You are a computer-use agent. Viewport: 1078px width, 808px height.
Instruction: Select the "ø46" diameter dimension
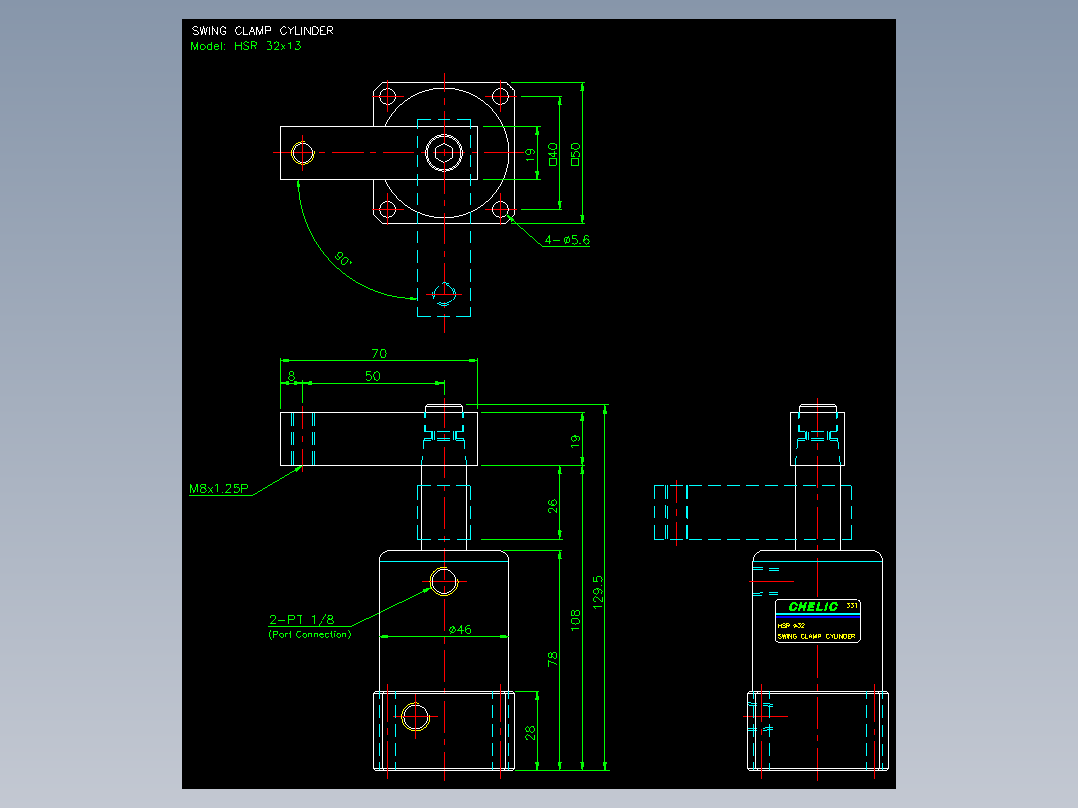(x=460, y=629)
